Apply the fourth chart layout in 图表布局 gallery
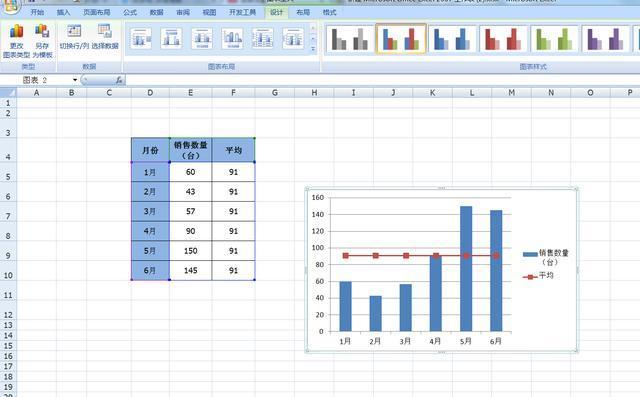 click(x=232, y=39)
